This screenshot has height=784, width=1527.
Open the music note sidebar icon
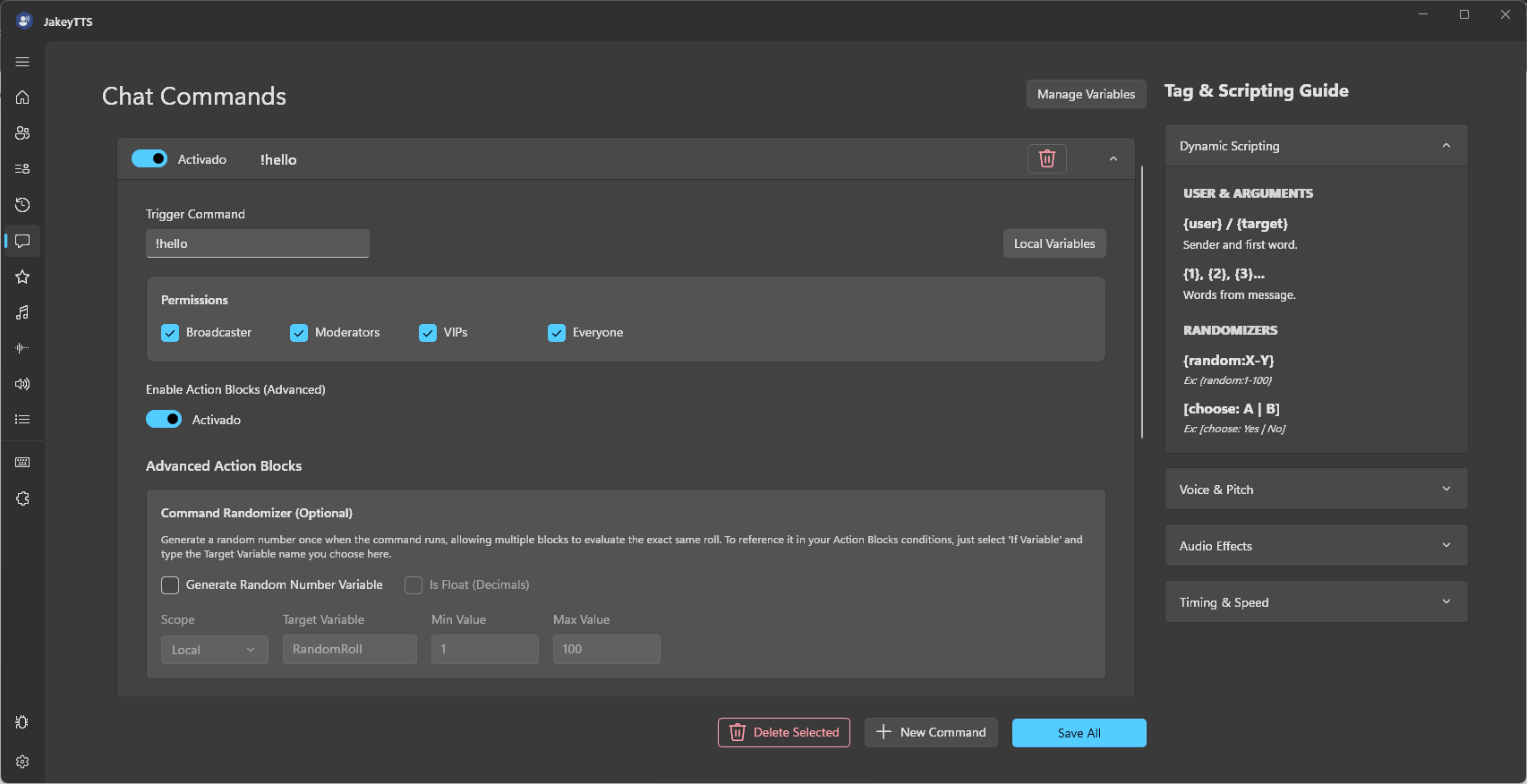point(22,312)
